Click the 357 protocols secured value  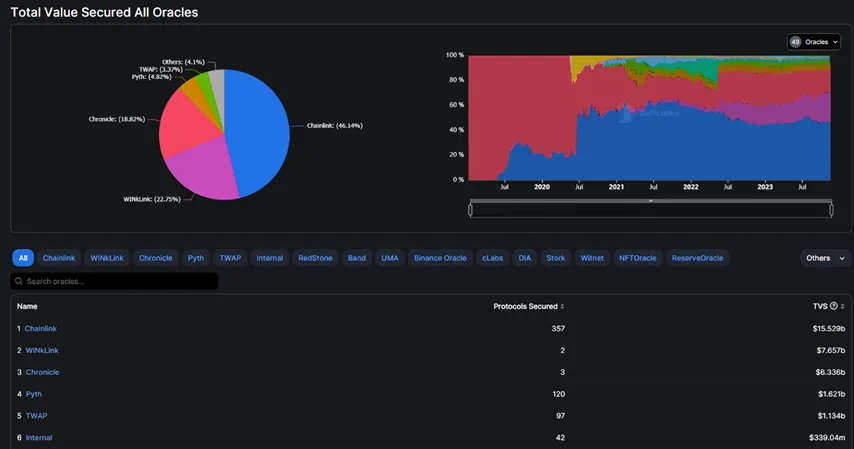[x=558, y=329]
